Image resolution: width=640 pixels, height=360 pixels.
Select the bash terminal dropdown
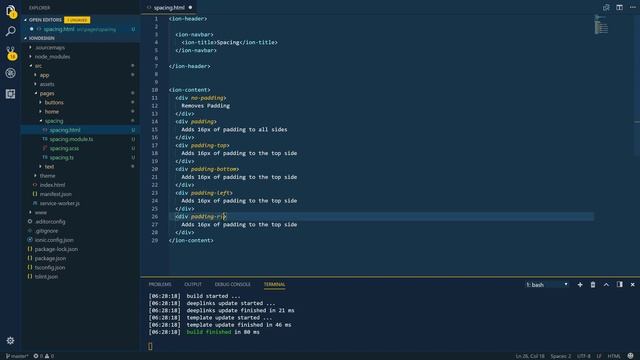point(547,284)
